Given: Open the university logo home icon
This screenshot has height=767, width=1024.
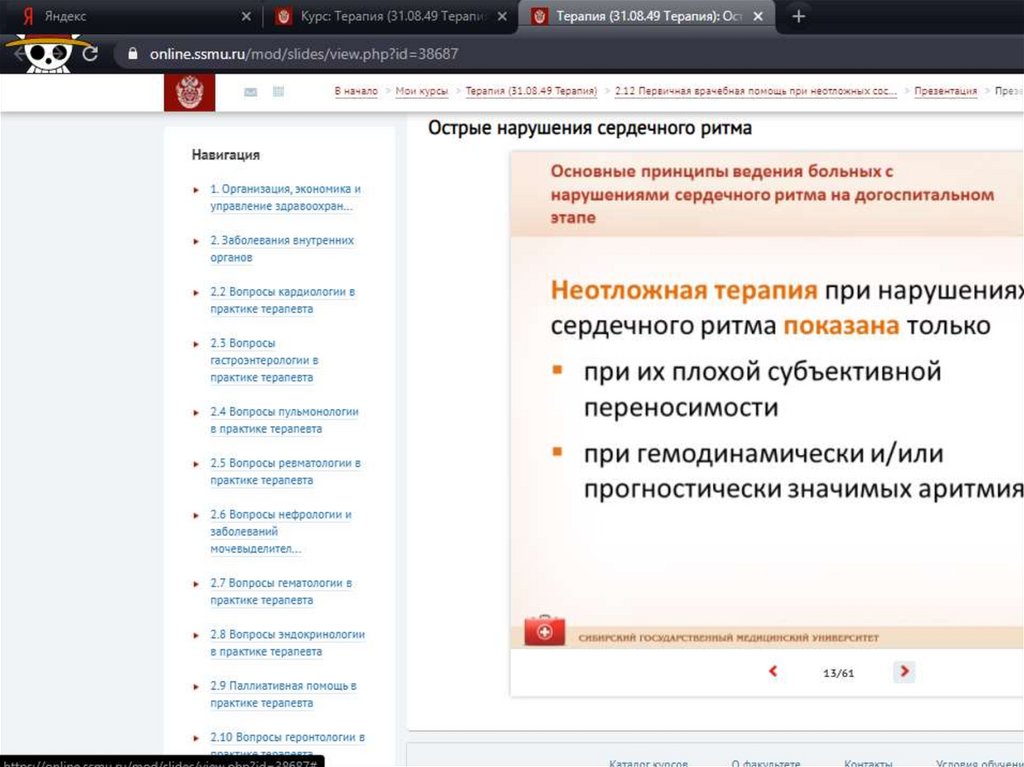Looking at the screenshot, I should point(189,92).
